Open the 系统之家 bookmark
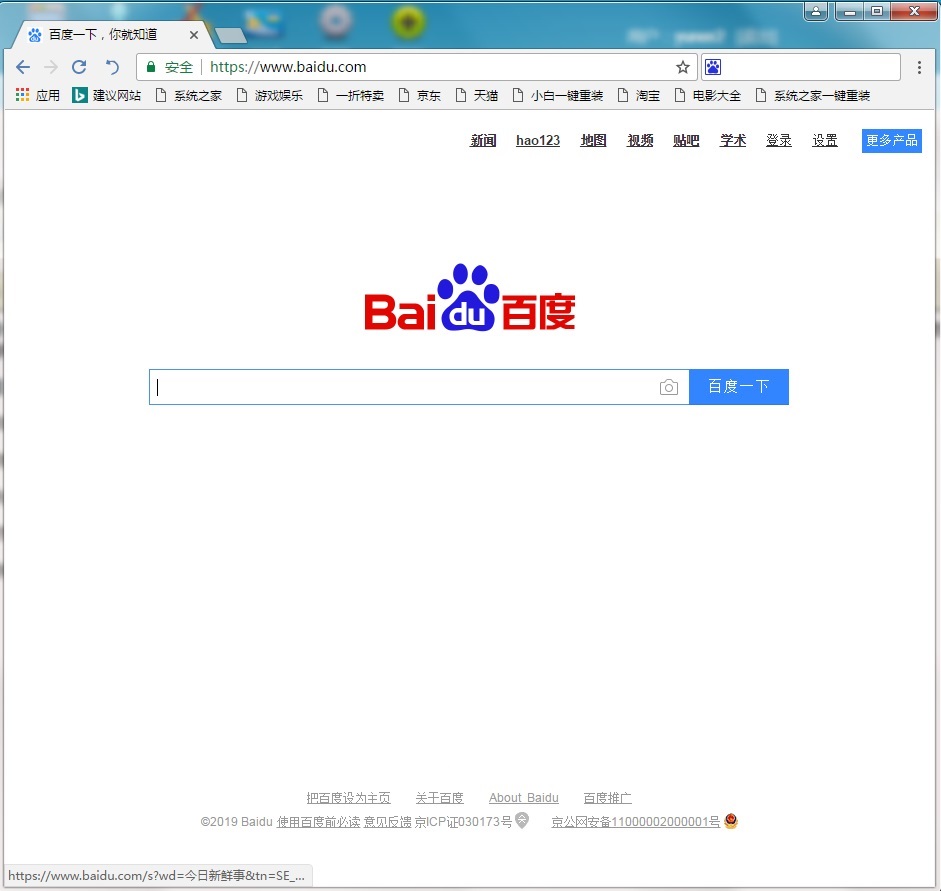This screenshot has width=941, height=891. pos(188,95)
